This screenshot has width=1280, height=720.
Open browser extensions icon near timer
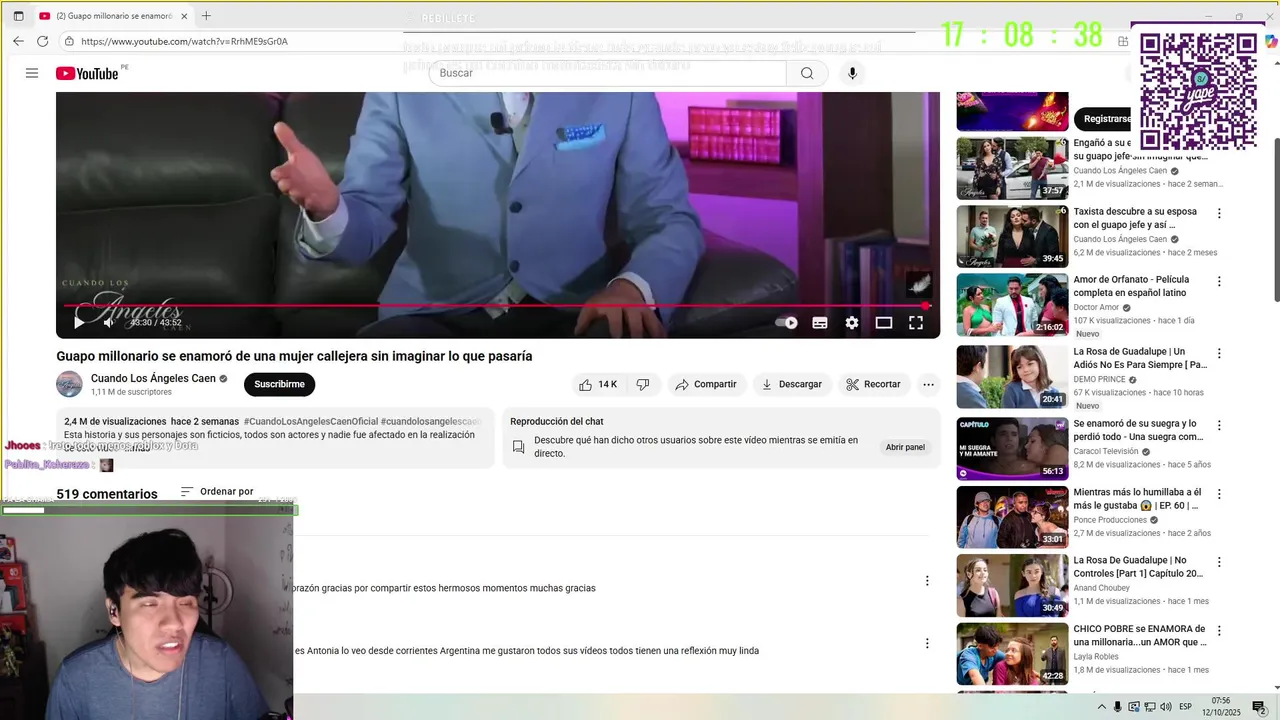pos(1123,41)
